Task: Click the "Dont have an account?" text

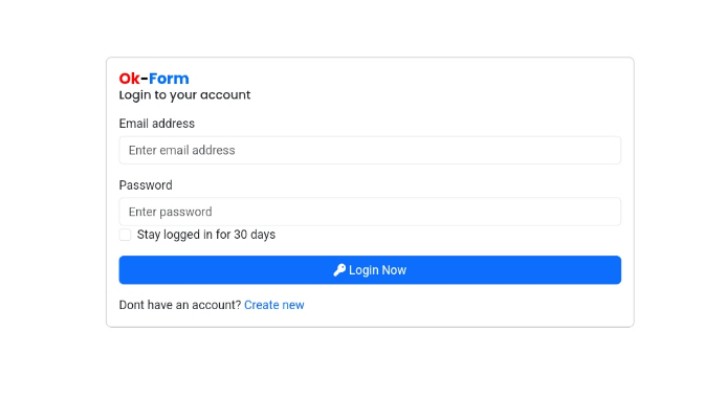Action: click(180, 305)
